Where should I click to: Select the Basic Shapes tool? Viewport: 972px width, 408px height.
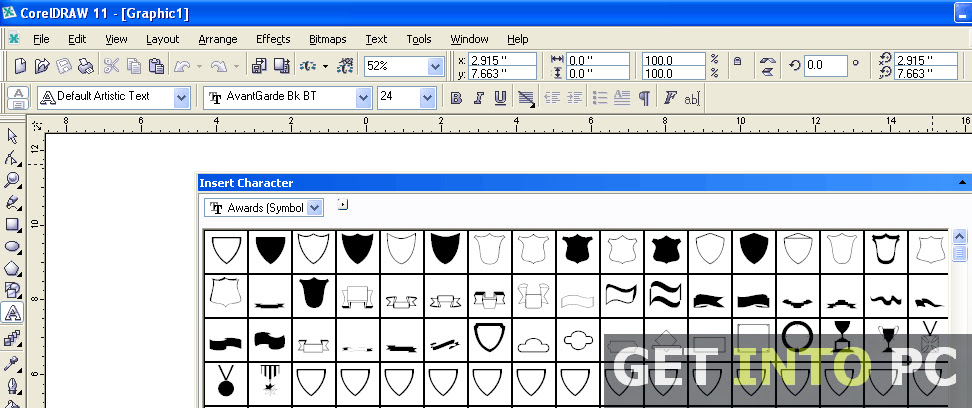point(12,291)
